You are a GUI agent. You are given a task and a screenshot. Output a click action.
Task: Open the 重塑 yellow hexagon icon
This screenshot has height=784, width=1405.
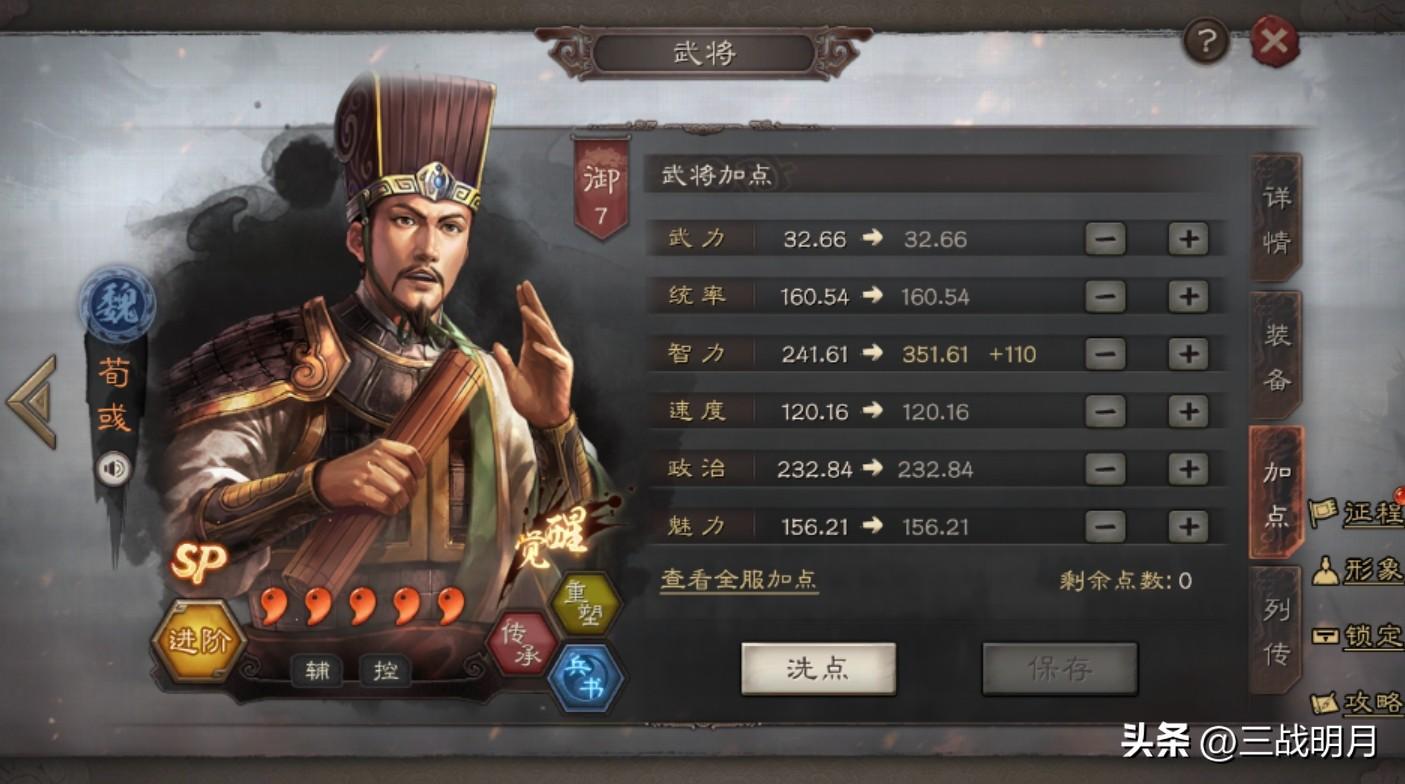click(x=586, y=605)
